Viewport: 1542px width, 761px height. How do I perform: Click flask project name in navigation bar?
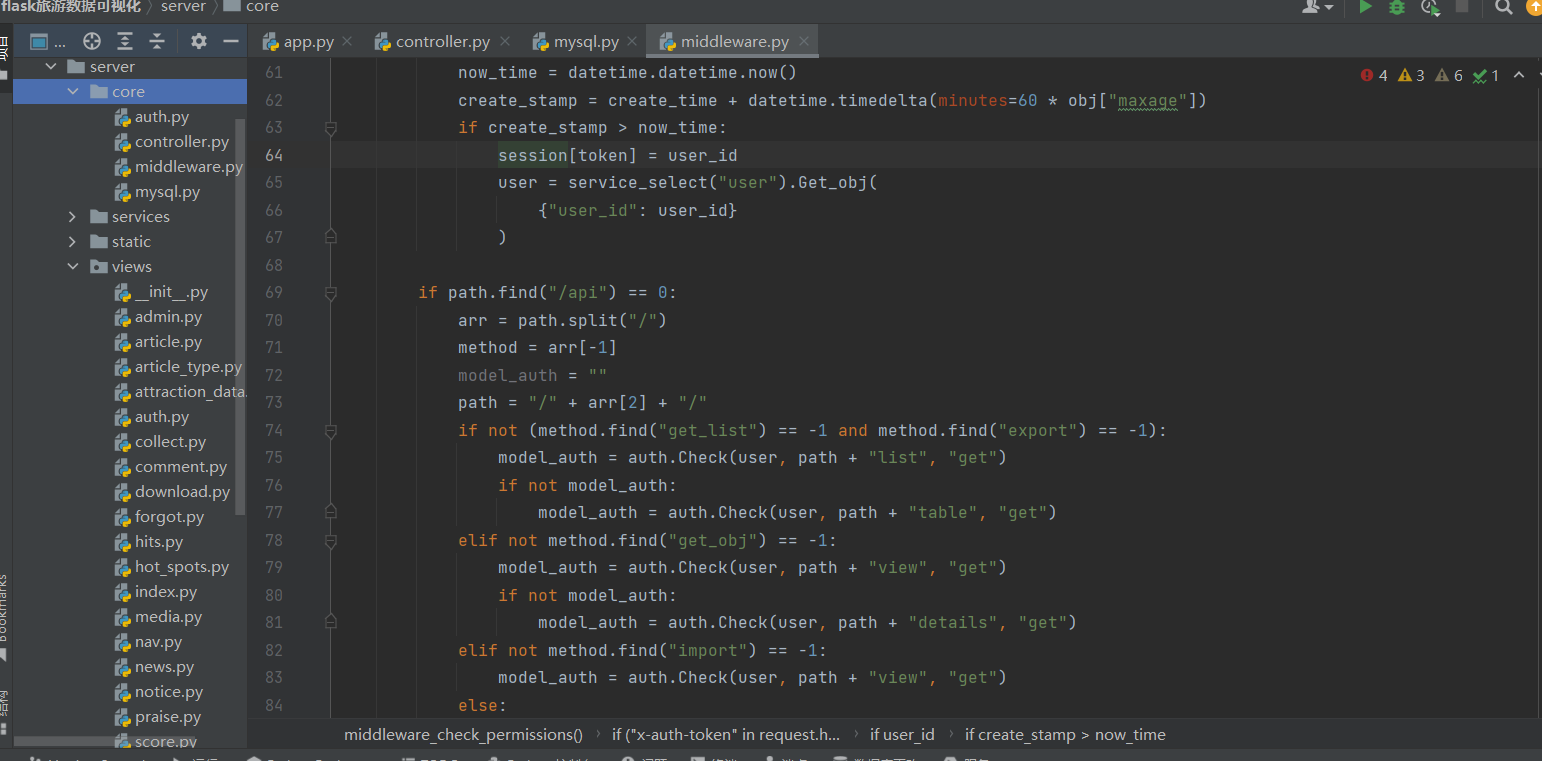click(x=71, y=7)
